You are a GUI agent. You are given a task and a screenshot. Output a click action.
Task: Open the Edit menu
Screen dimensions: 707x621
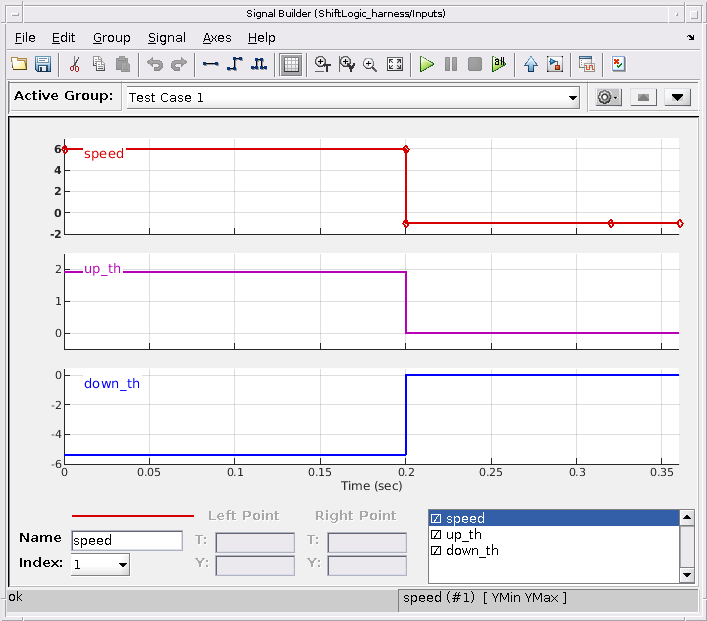pos(63,38)
